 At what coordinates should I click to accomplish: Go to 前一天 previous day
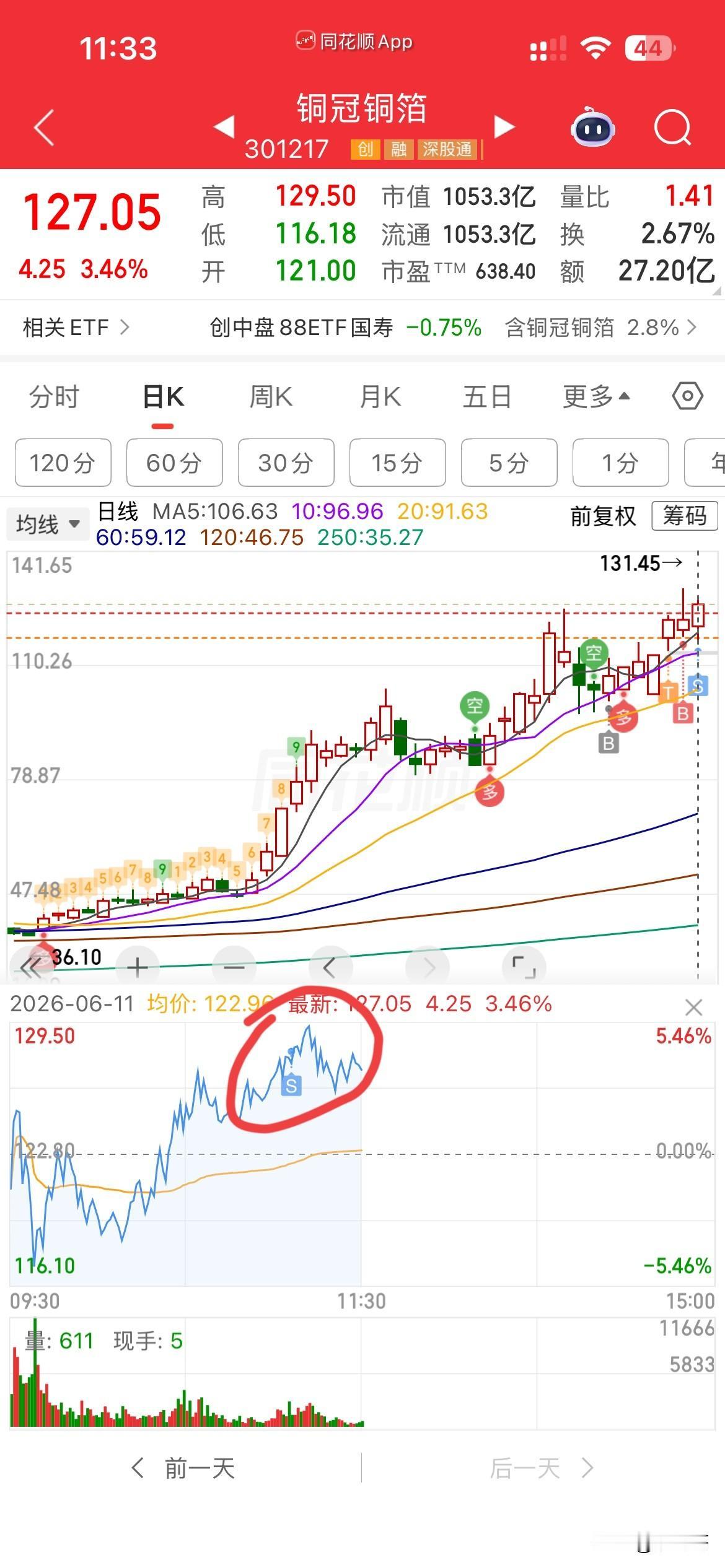[x=183, y=1468]
